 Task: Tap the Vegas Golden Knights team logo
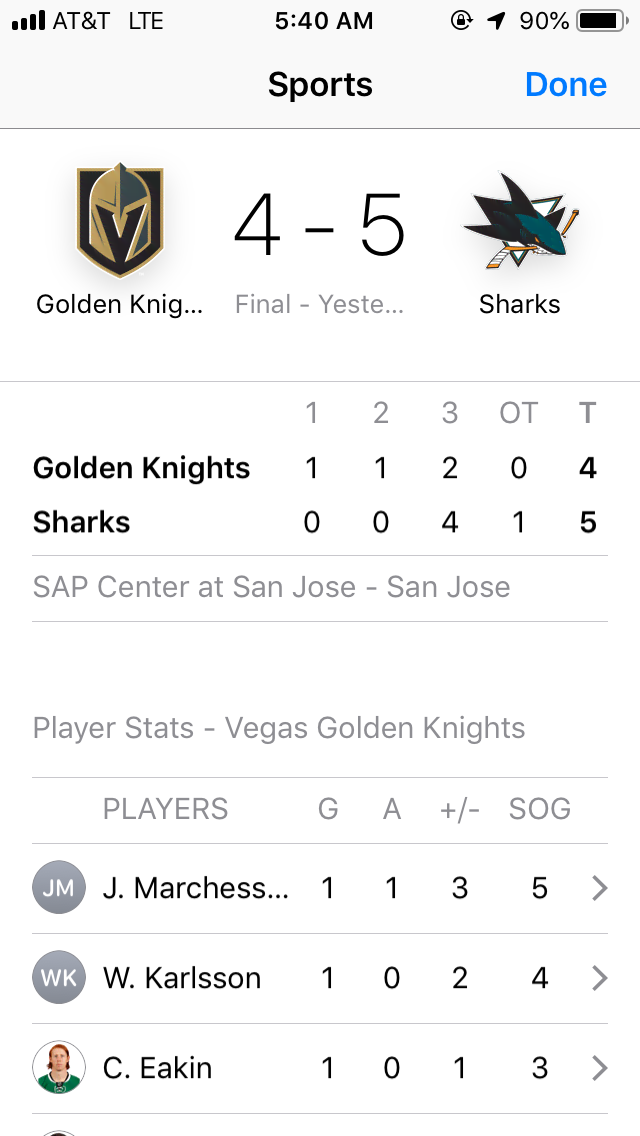pos(120,221)
